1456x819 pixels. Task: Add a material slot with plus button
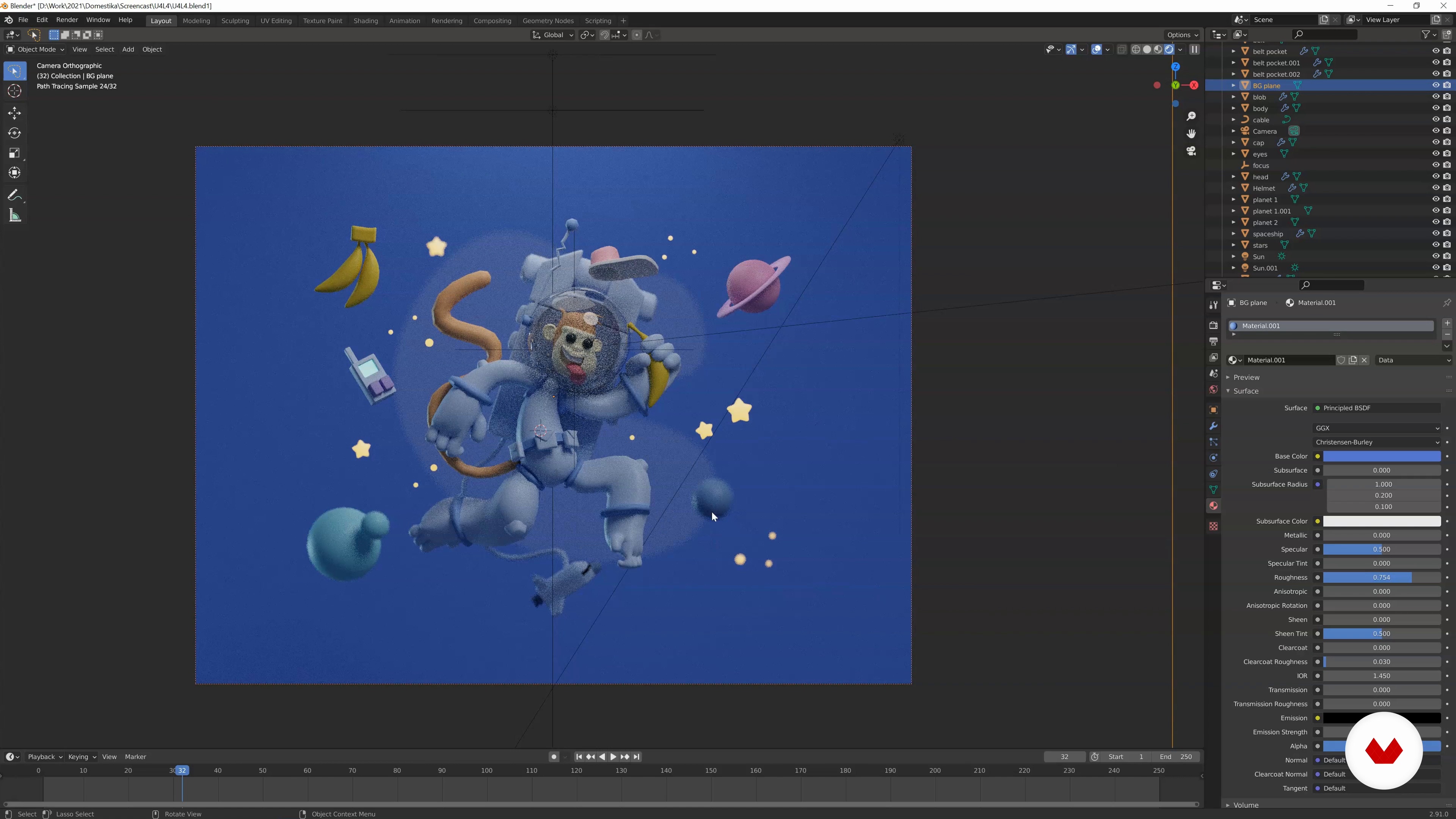[x=1447, y=323]
